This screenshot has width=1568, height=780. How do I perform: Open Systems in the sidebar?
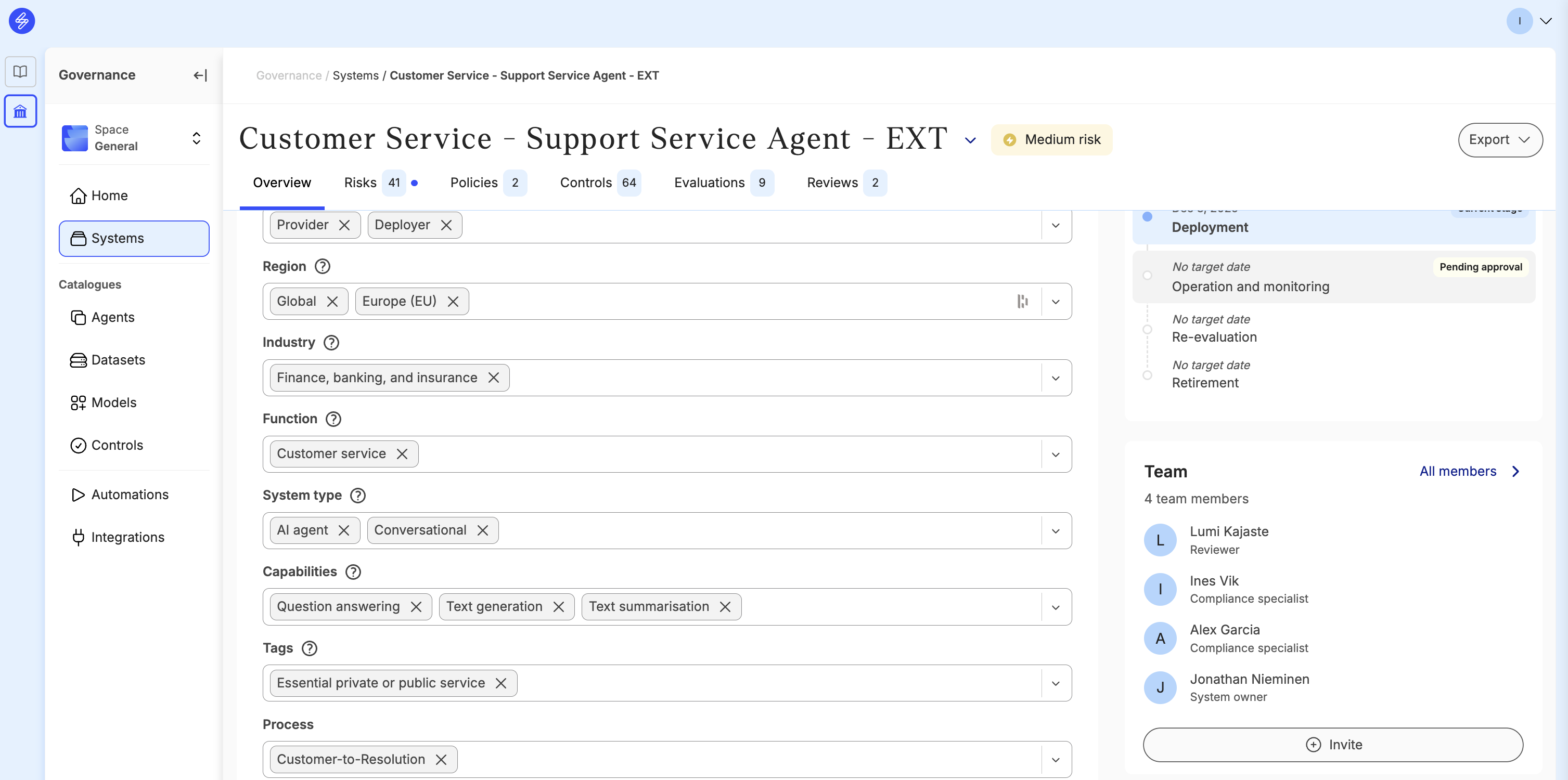pos(133,239)
